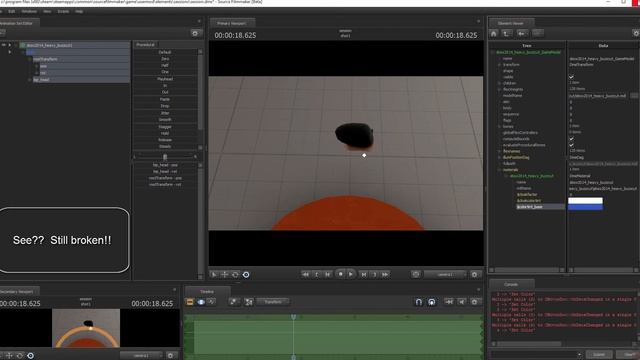640x360 pixels.
Task: Click the Element Viewer up-level icon
Action: point(506,33)
